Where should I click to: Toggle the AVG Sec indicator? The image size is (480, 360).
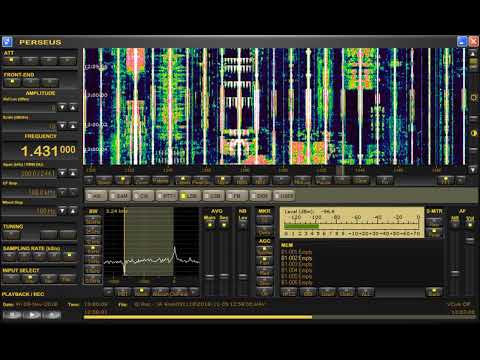(224, 225)
